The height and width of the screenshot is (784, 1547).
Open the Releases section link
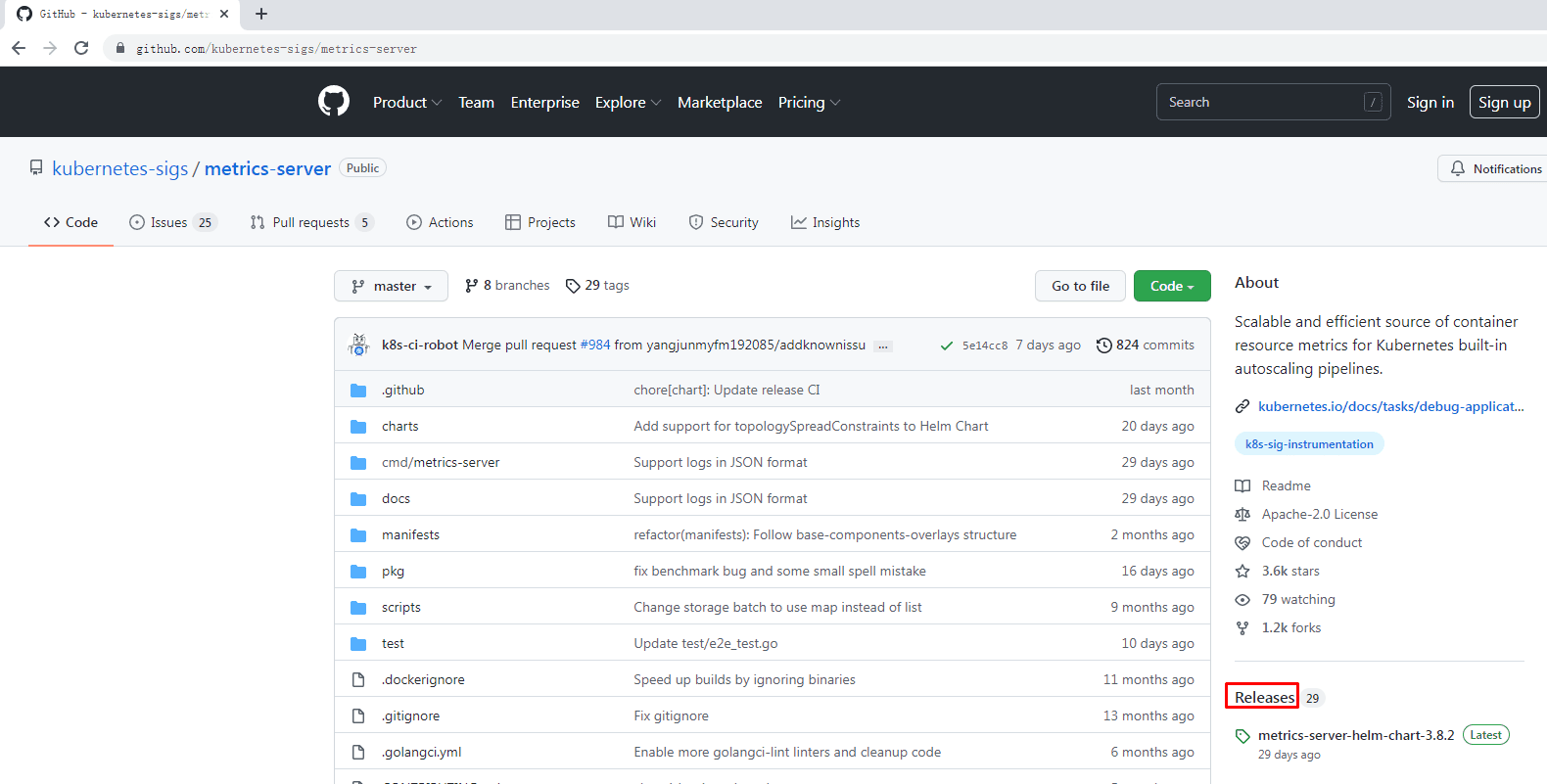pos(1264,697)
